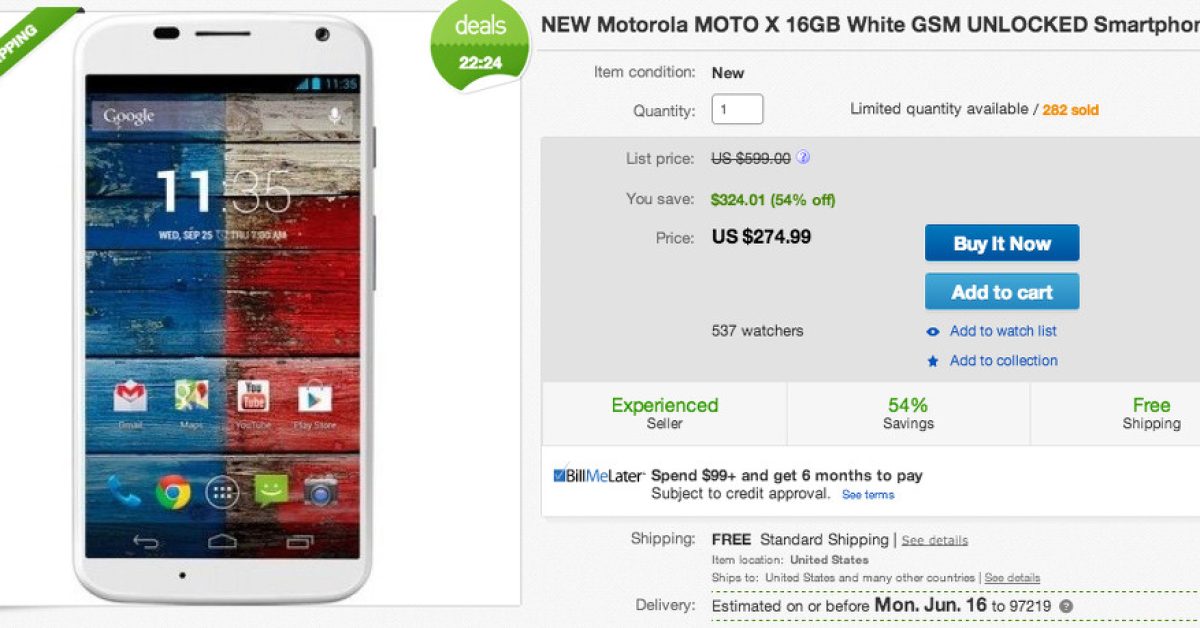Click the green deals timer badge

480,45
